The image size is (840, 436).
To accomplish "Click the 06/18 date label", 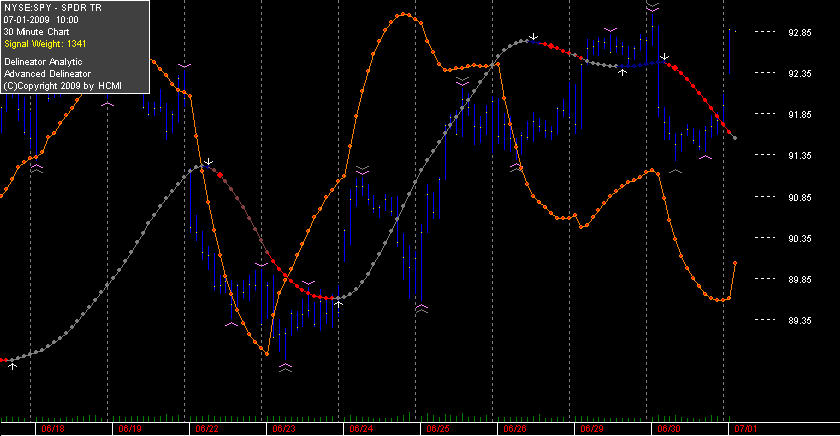I will coord(52,429).
